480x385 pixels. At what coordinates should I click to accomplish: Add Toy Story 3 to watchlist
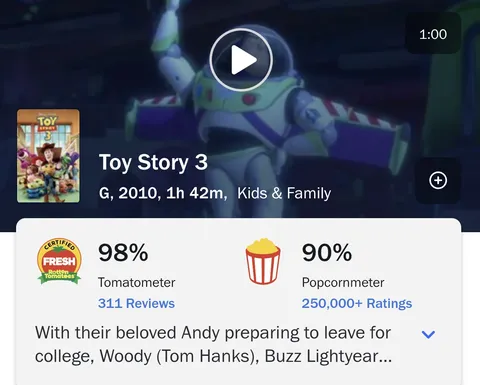(438, 180)
